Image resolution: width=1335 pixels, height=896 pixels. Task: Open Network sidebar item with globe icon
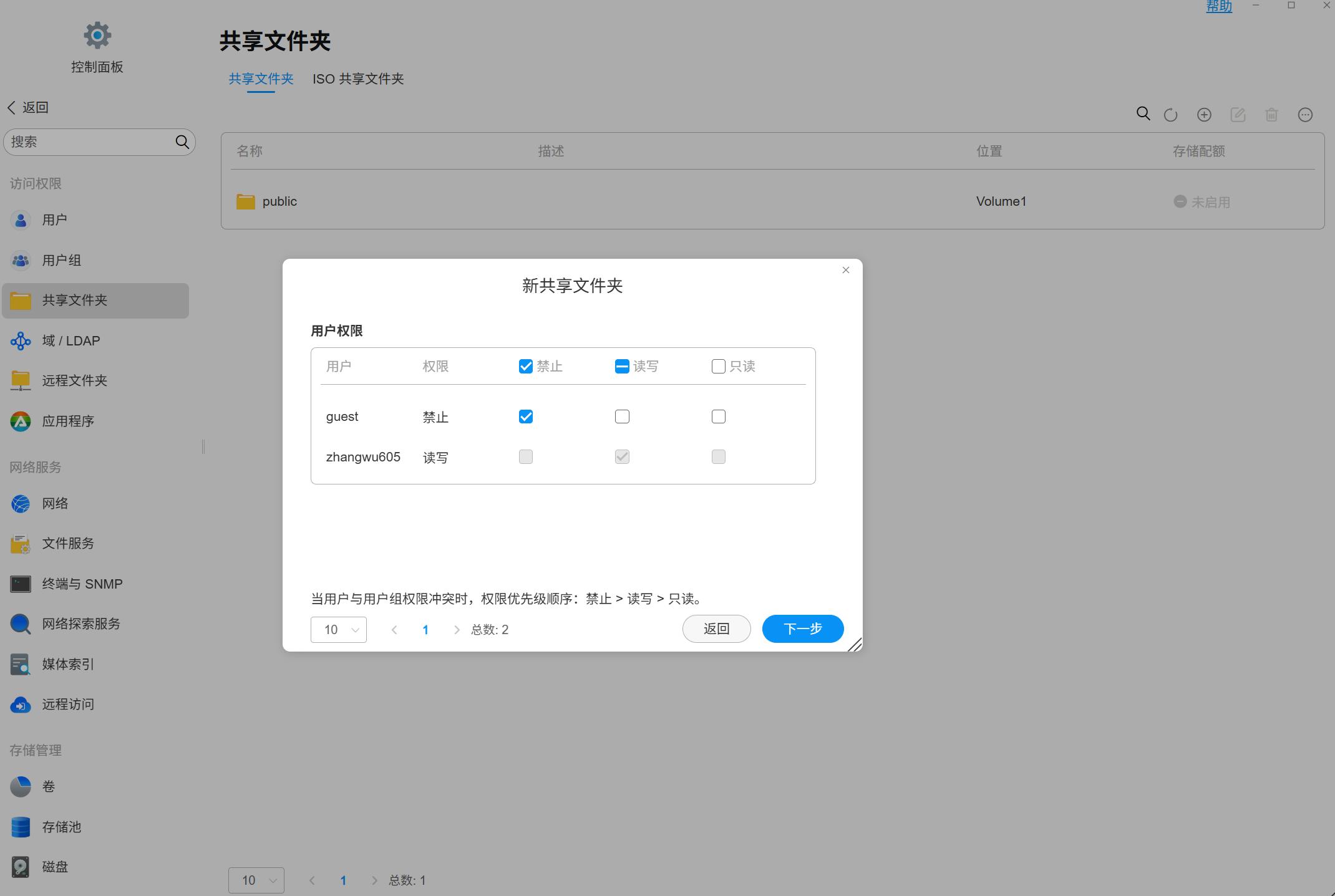[55, 503]
